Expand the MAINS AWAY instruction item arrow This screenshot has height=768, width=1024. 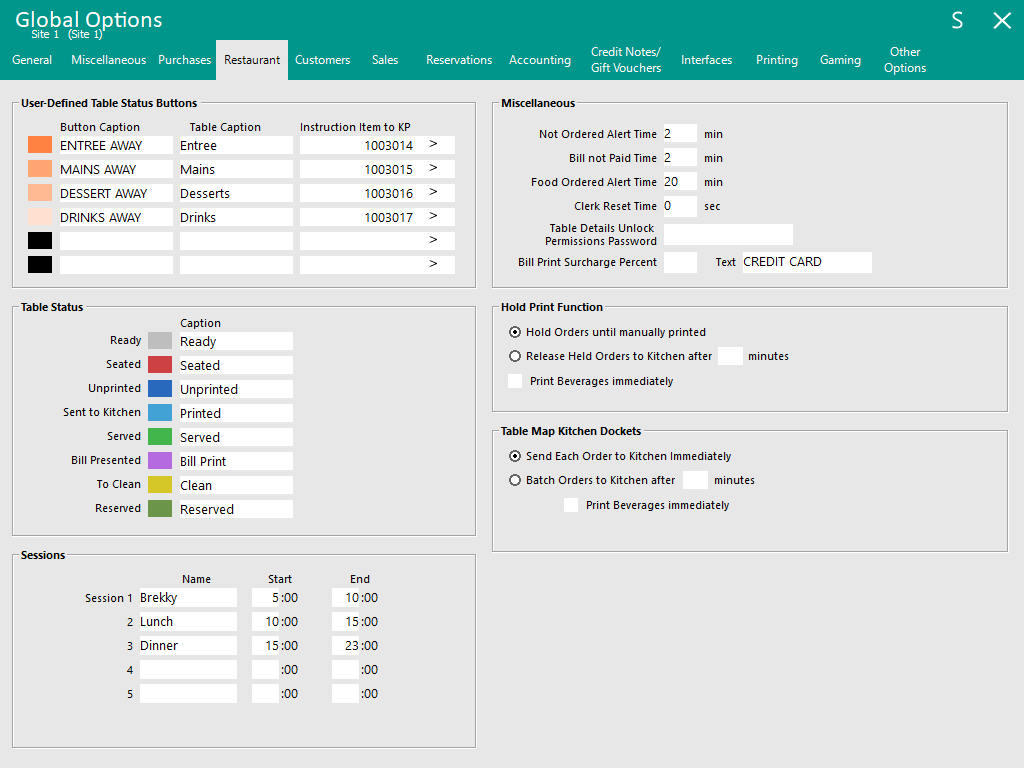click(x=434, y=169)
